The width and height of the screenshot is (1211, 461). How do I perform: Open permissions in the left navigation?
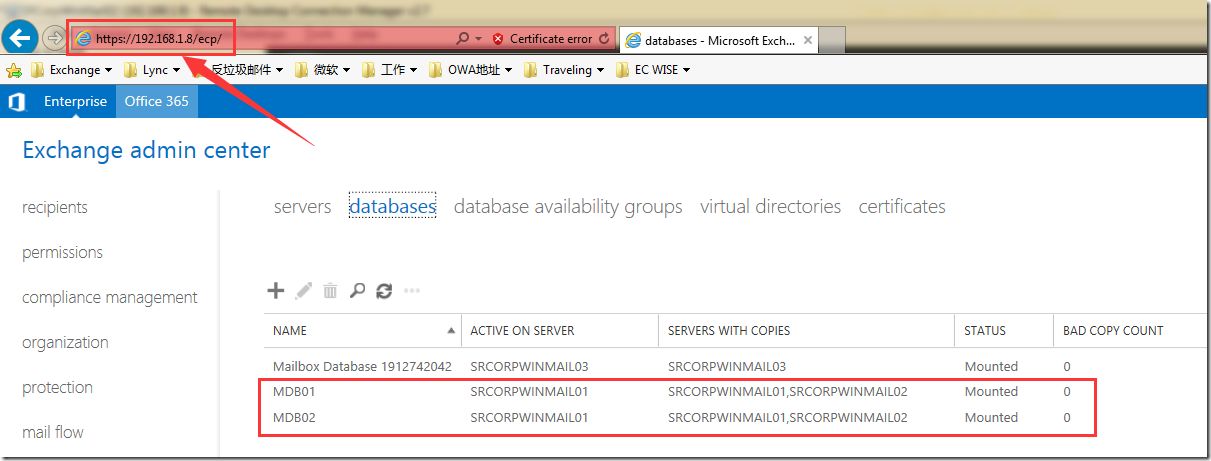click(62, 252)
